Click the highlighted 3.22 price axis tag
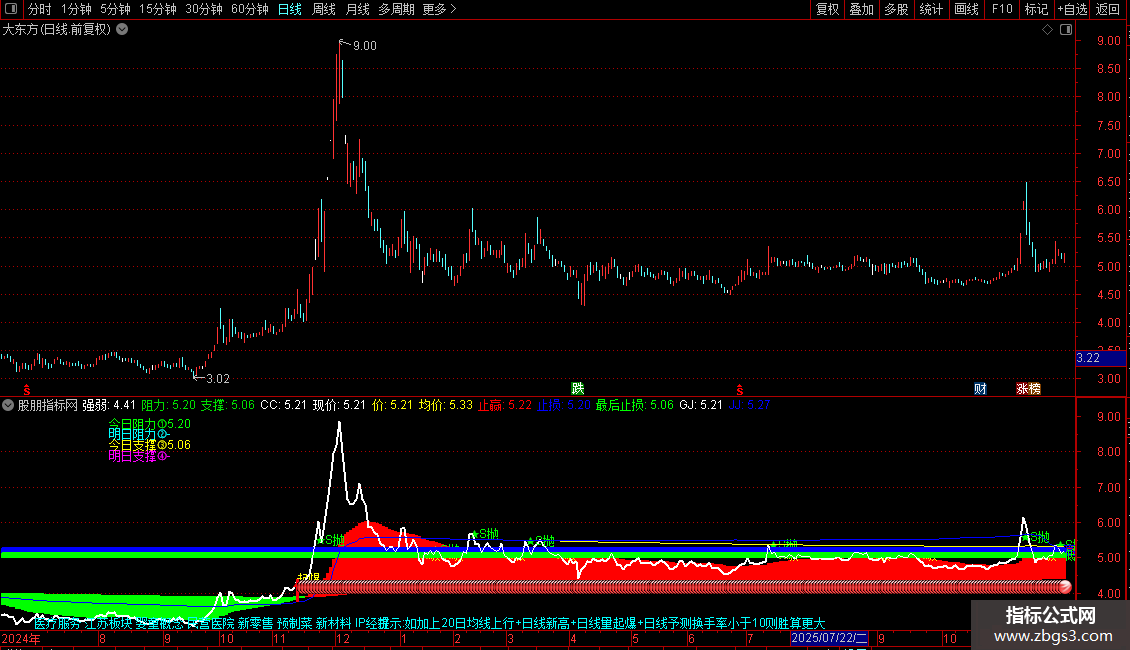The width and height of the screenshot is (1130, 650). tap(1100, 358)
